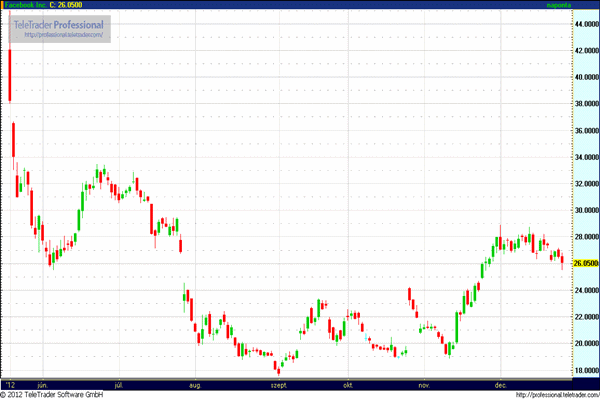Click the yellow 26.0500 current price marker

click(x=584, y=264)
